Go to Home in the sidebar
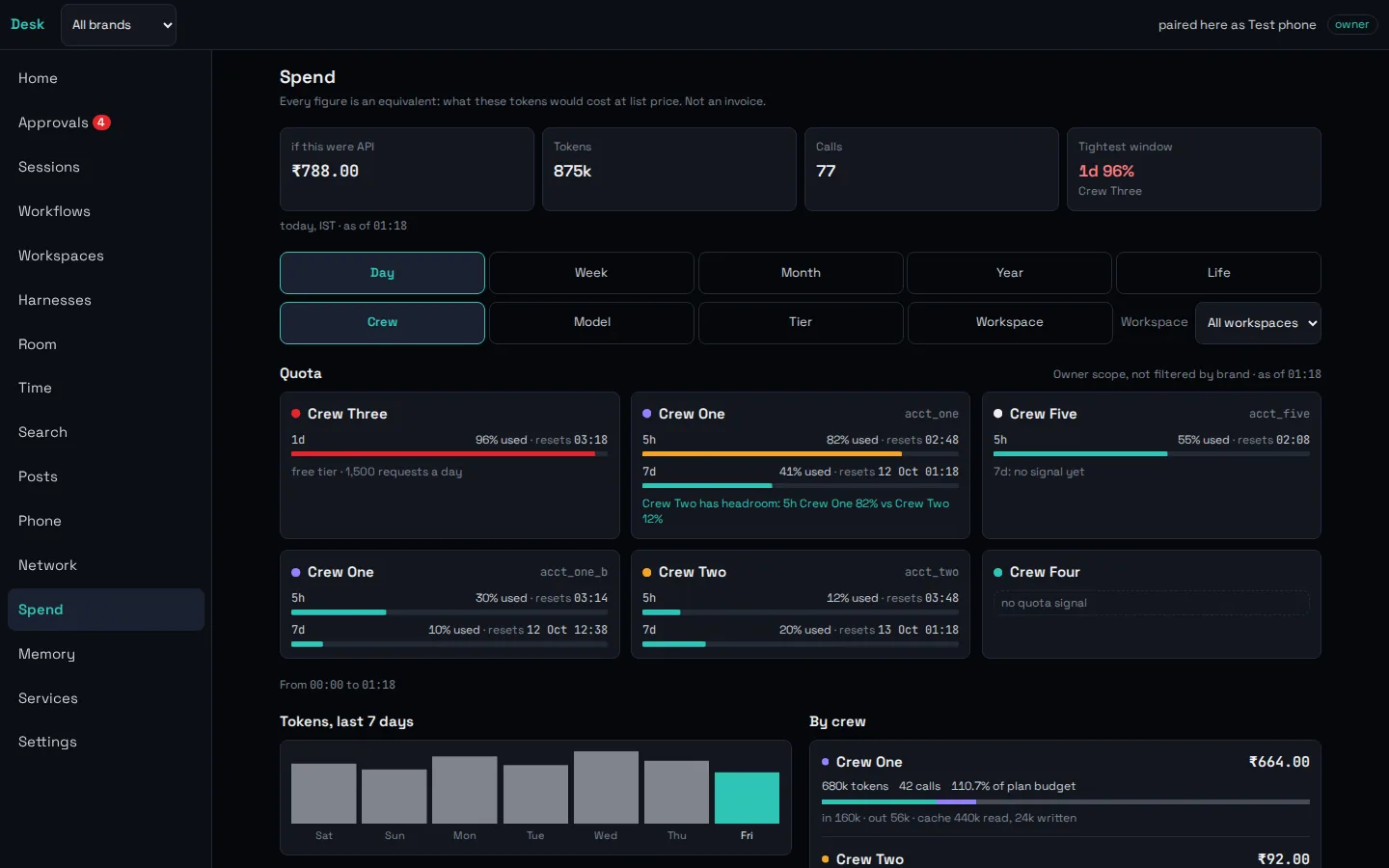Image resolution: width=1389 pixels, height=868 pixels. pos(106,78)
